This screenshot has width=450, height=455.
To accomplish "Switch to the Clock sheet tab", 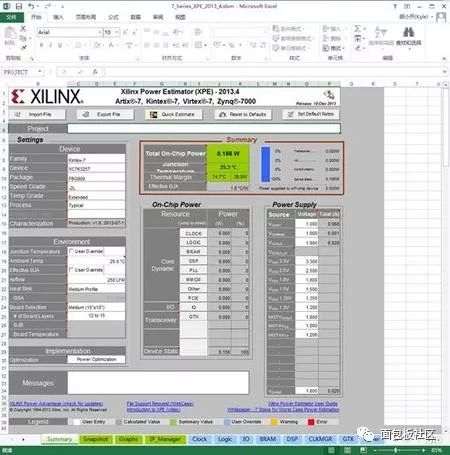I will click(x=200, y=439).
